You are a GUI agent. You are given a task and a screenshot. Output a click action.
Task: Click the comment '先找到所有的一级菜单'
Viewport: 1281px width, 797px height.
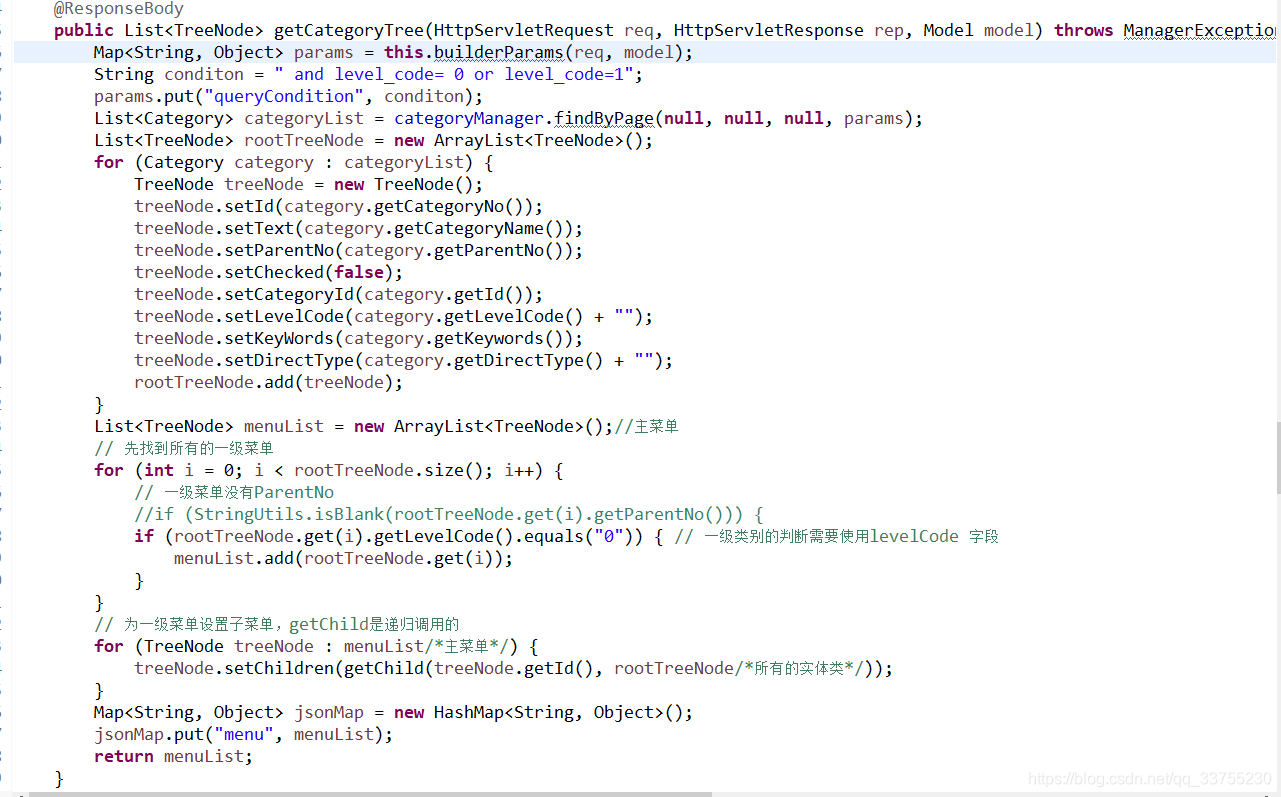184,448
